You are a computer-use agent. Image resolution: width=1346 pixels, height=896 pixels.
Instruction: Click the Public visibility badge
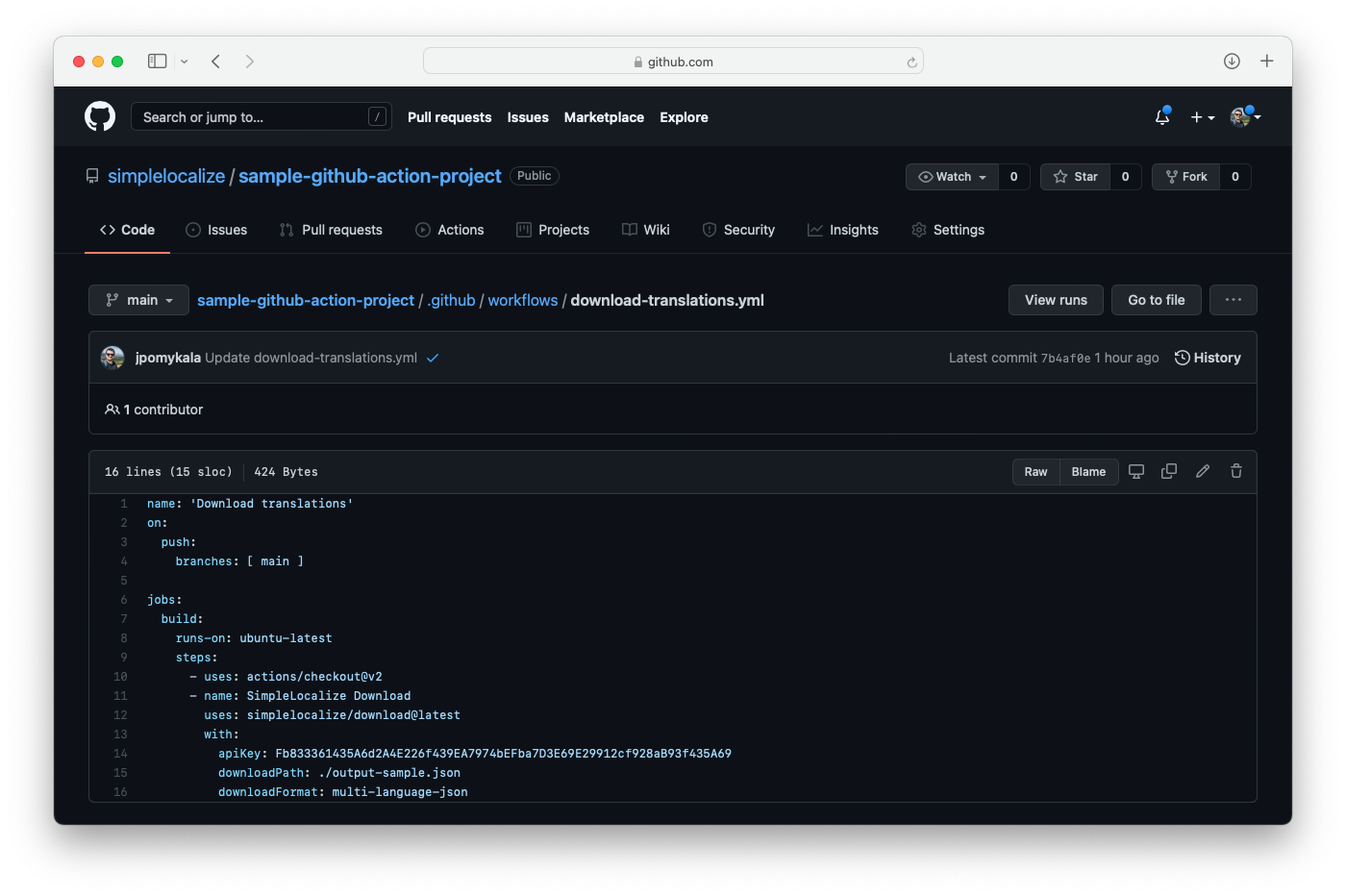tap(535, 176)
